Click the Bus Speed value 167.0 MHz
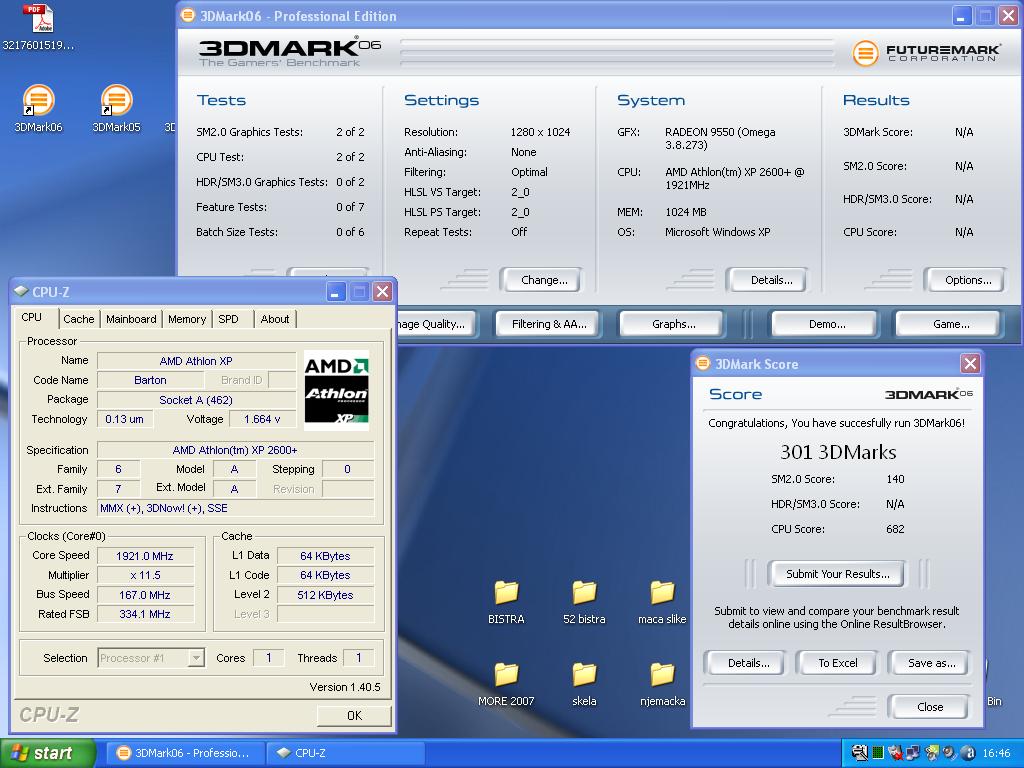This screenshot has width=1024, height=768. [x=146, y=595]
